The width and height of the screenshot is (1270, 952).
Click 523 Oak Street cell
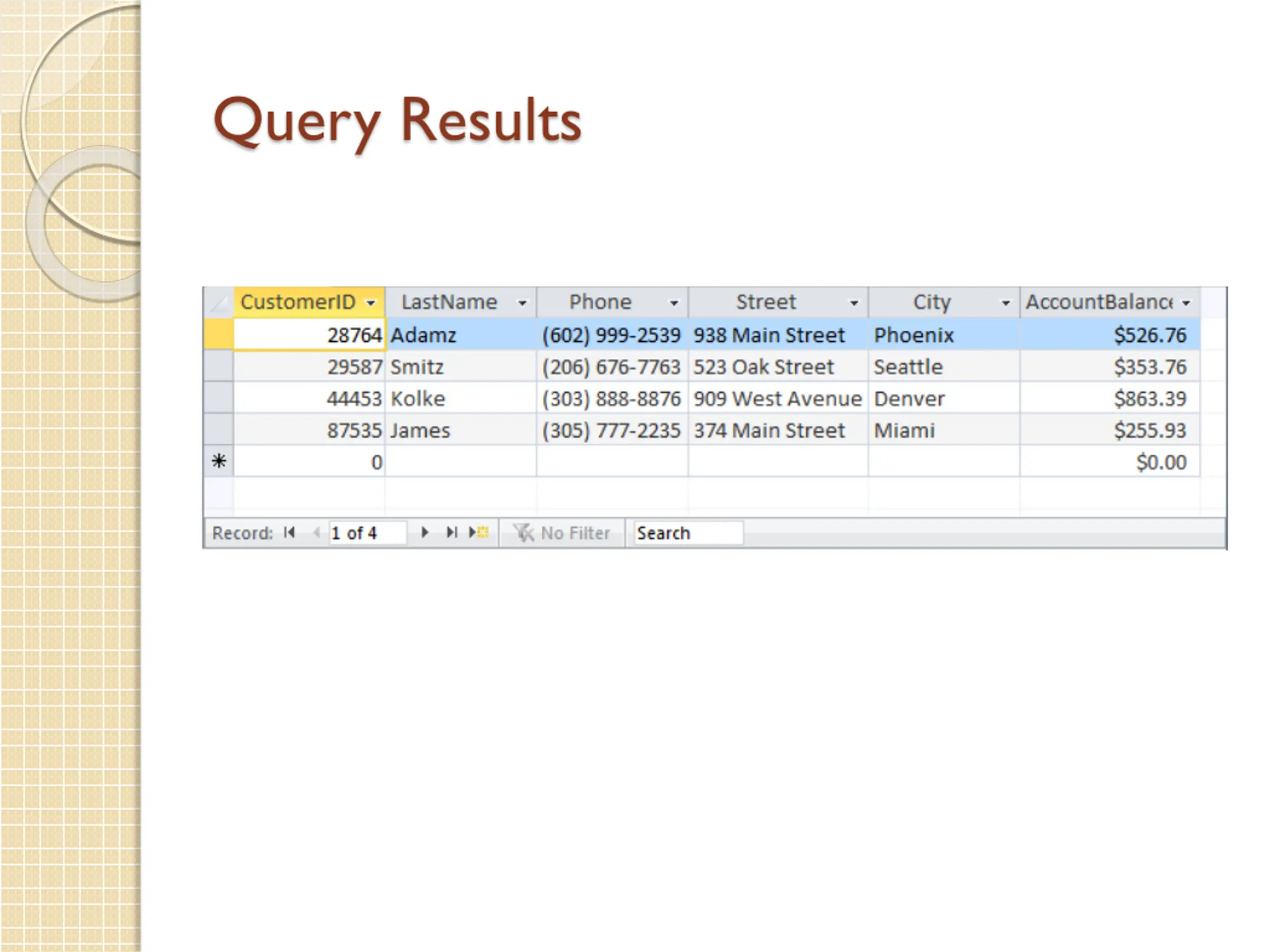click(778, 366)
